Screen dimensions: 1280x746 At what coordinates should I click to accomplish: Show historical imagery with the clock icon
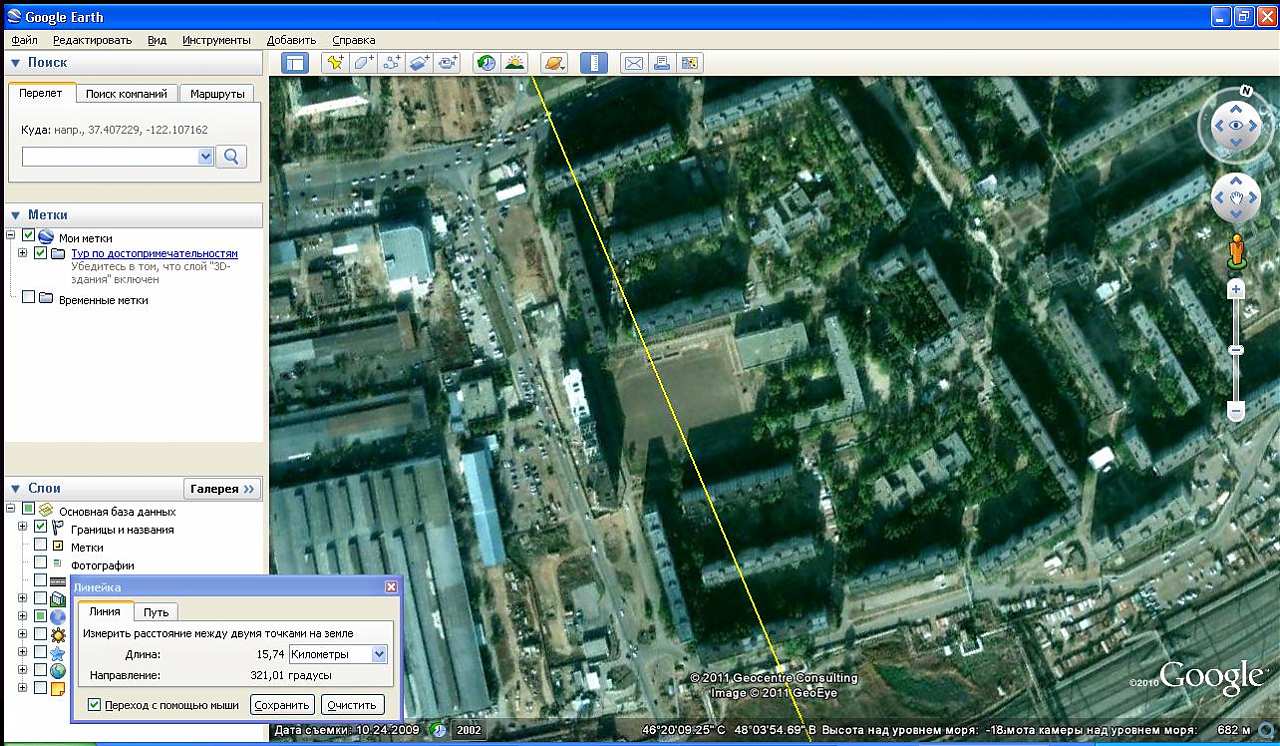pos(486,63)
